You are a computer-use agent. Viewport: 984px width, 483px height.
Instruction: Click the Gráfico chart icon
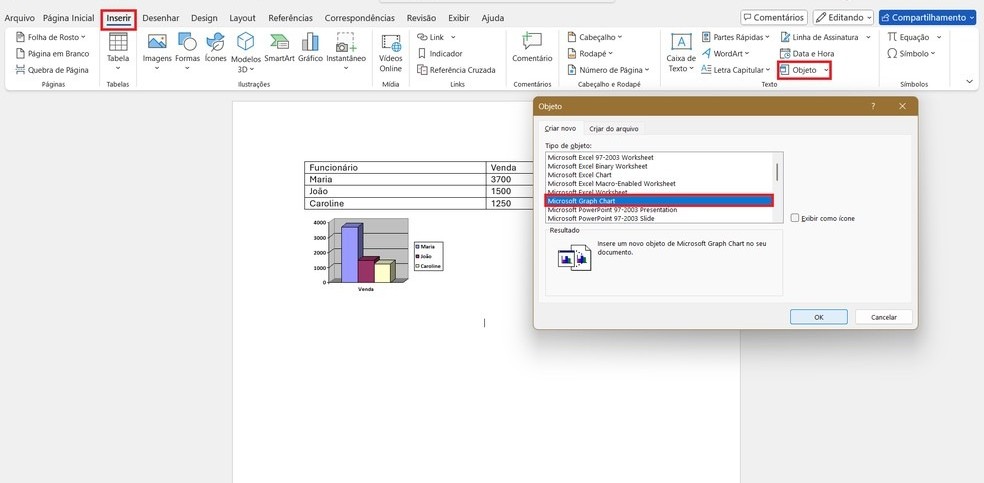click(x=310, y=48)
